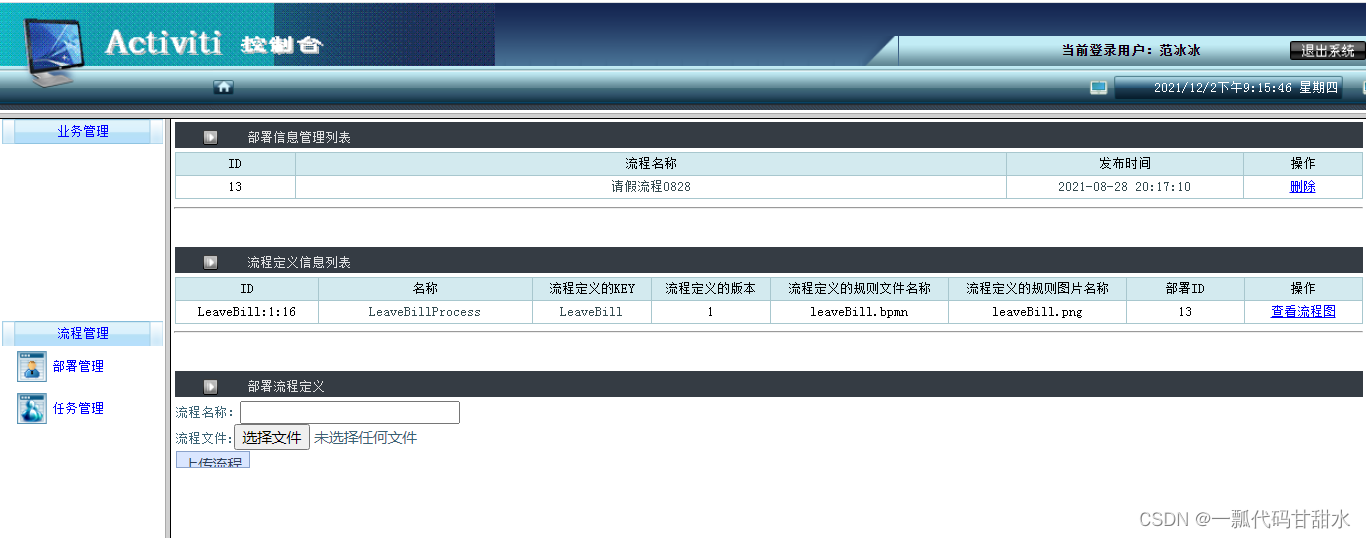Click the arrow icon beside 部署信息管理列表
Image resolution: width=1366 pixels, height=538 pixels.
pyautogui.click(x=211, y=137)
